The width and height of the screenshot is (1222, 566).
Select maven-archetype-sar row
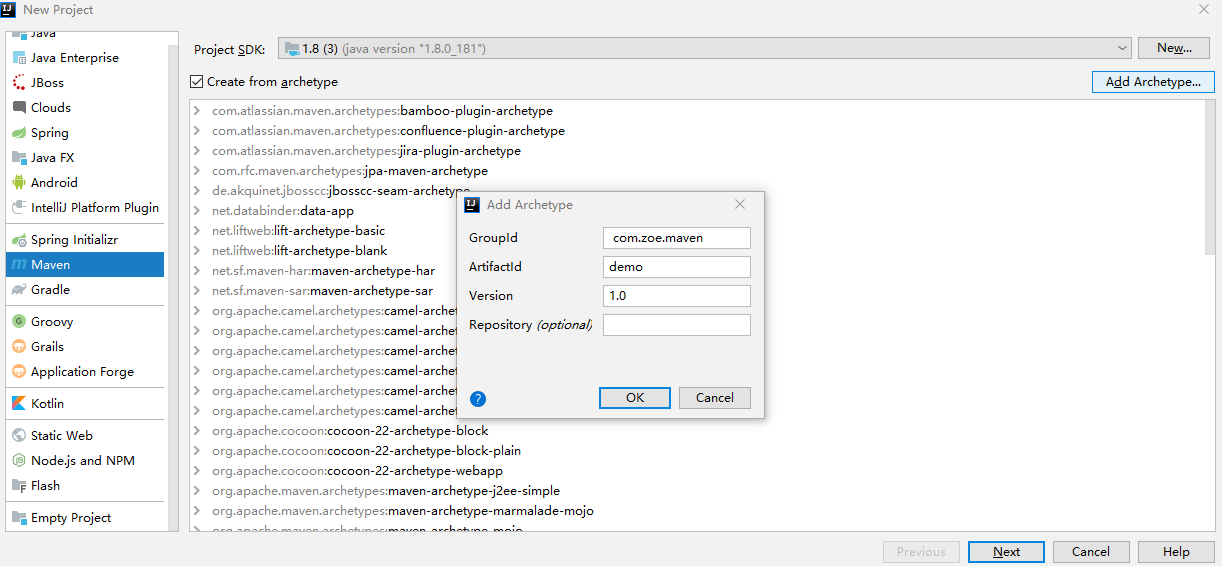coord(322,291)
